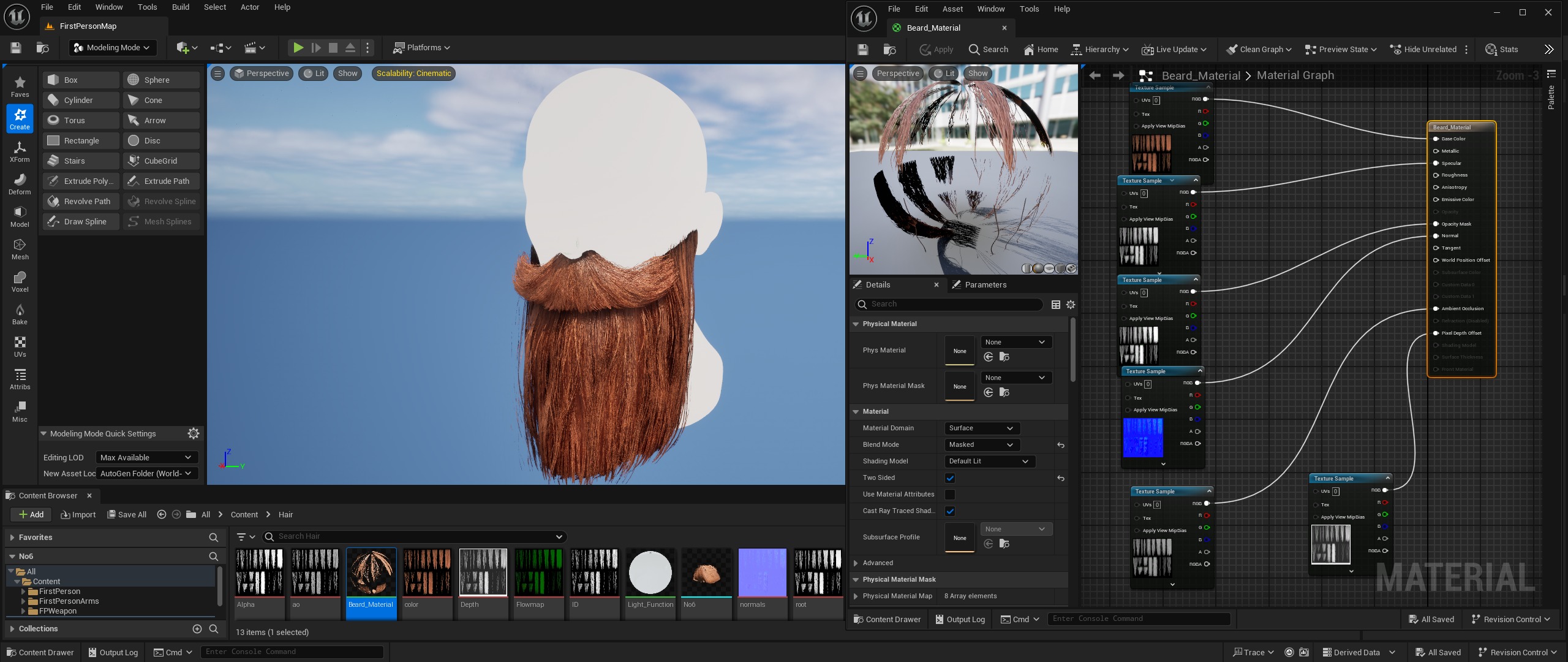
Task: Select the Cylinder shape tool
Action: coord(81,100)
